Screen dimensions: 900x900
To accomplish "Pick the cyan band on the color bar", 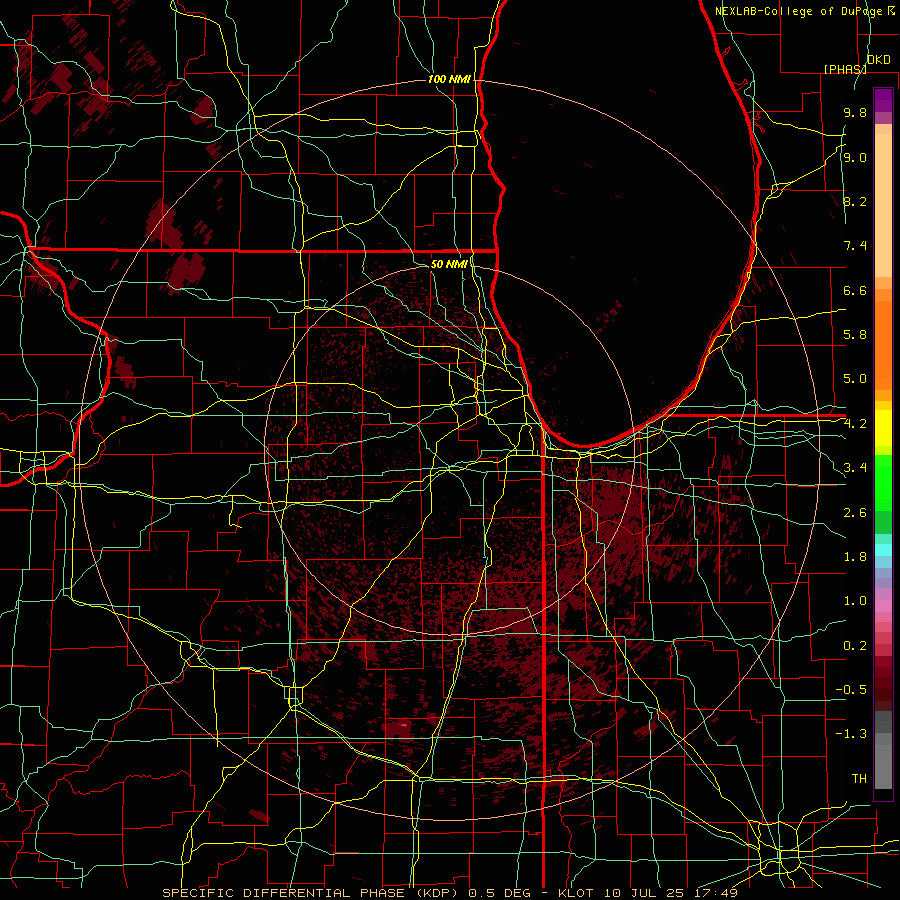I will (x=883, y=550).
